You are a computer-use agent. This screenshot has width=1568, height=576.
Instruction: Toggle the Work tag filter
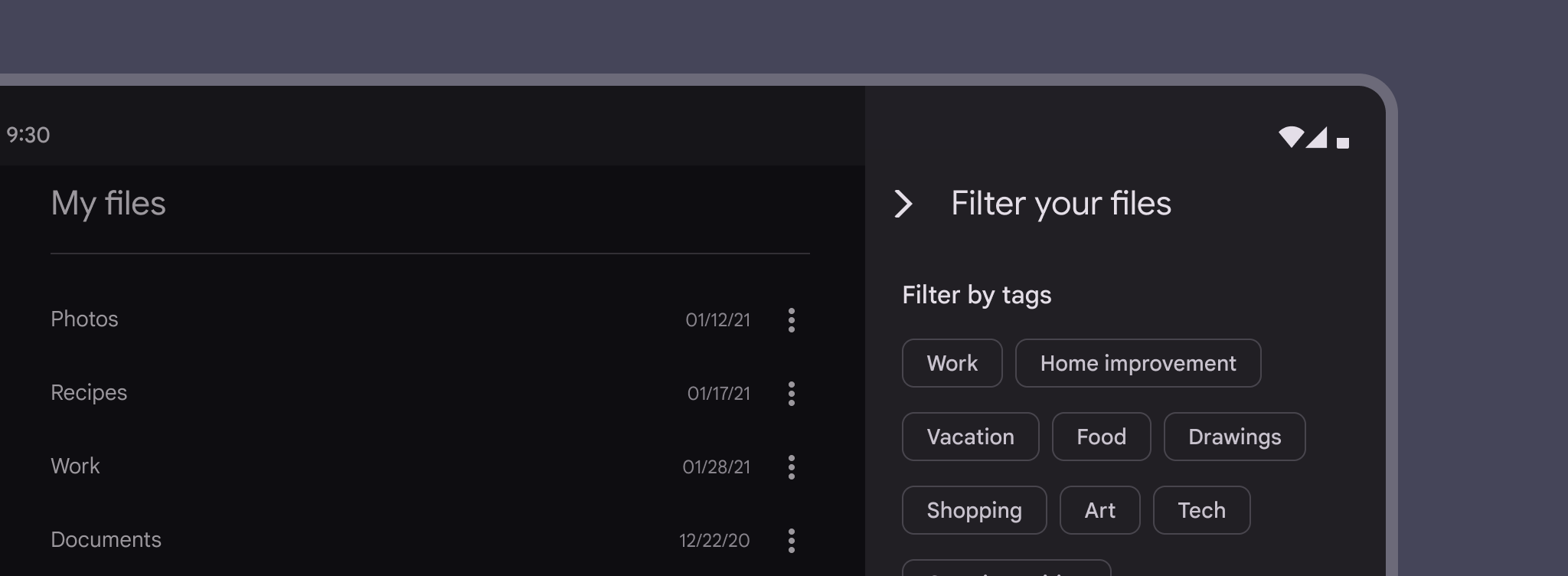click(x=952, y=363)
